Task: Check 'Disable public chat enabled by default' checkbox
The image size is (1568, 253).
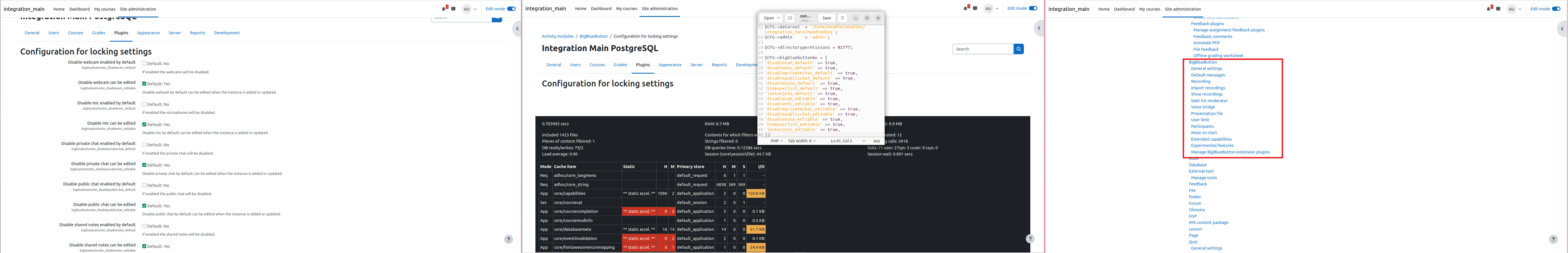Action: [144, 185]
